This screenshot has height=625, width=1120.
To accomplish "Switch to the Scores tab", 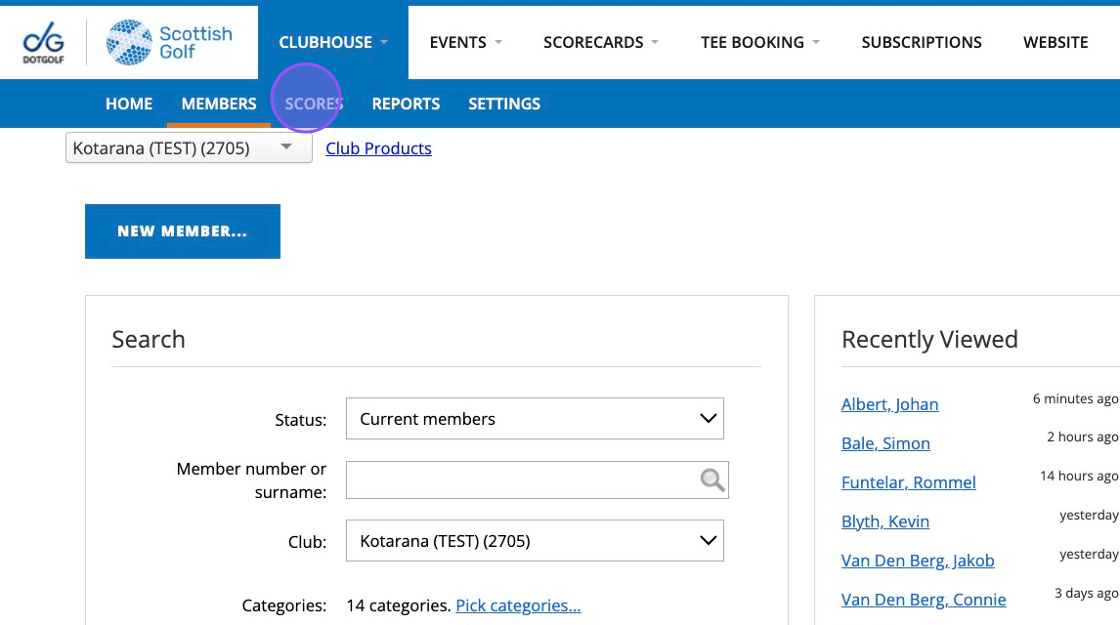I will tap(314, 104).
